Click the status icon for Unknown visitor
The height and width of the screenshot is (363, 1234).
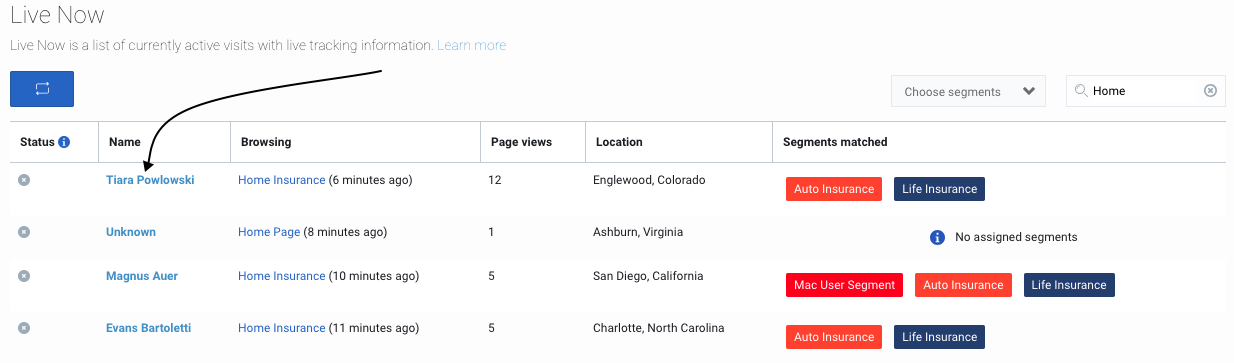click(x=24, y=232)
